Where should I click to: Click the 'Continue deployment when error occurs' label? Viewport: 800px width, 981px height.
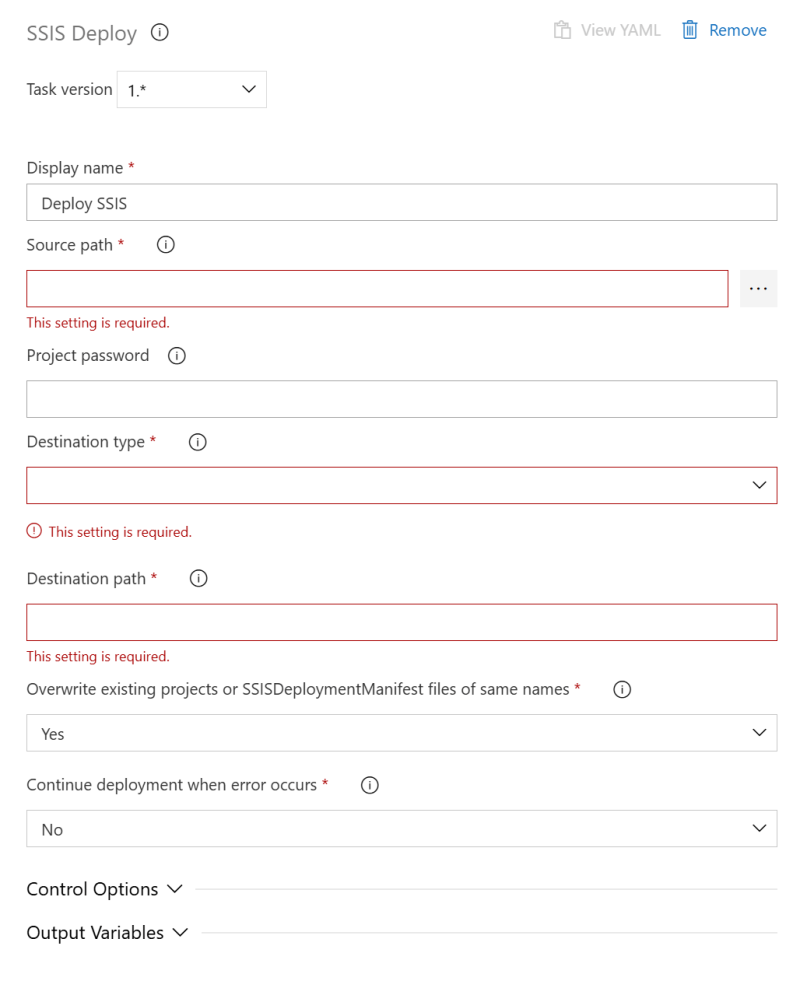point(171,785)
